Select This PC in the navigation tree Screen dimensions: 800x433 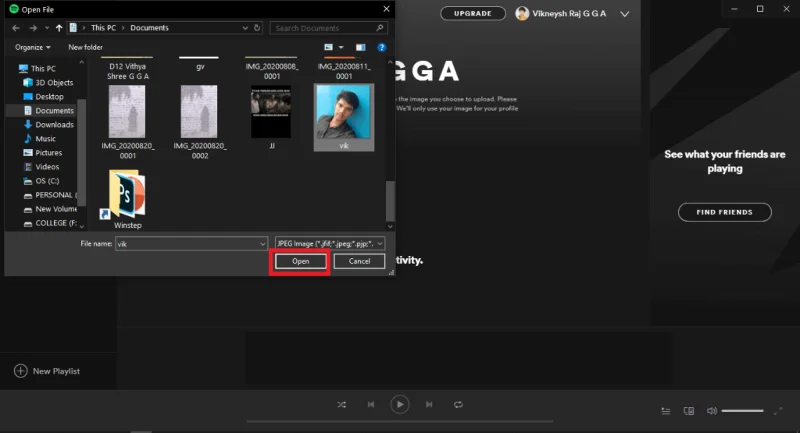(x=37, y=68)
